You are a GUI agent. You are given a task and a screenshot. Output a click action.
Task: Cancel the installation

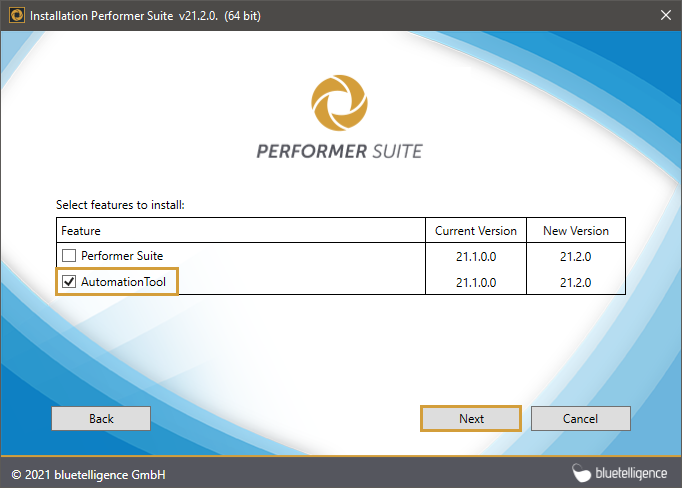click(x=580, y=418)
